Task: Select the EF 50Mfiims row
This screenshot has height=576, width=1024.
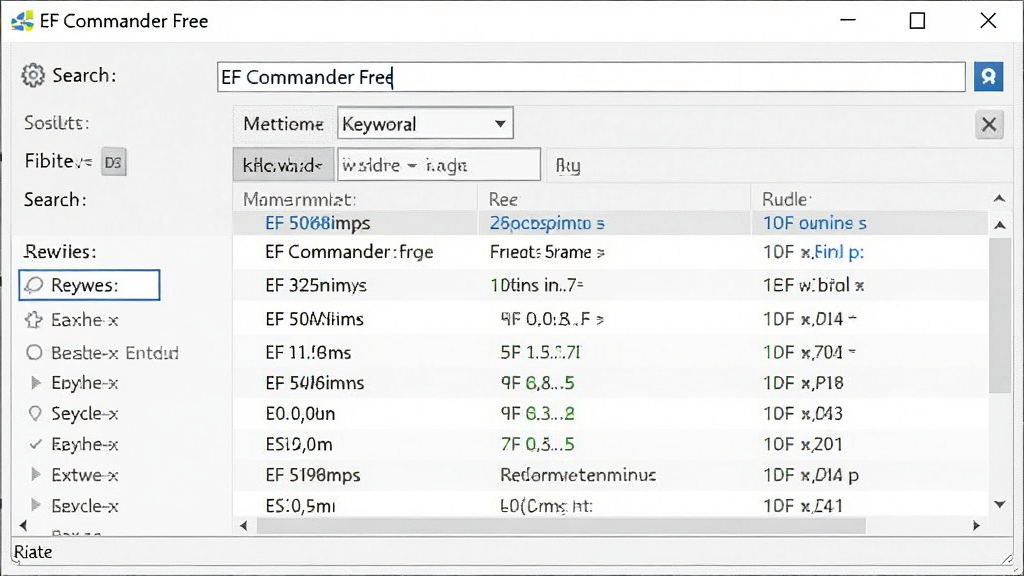Action: 610,319
